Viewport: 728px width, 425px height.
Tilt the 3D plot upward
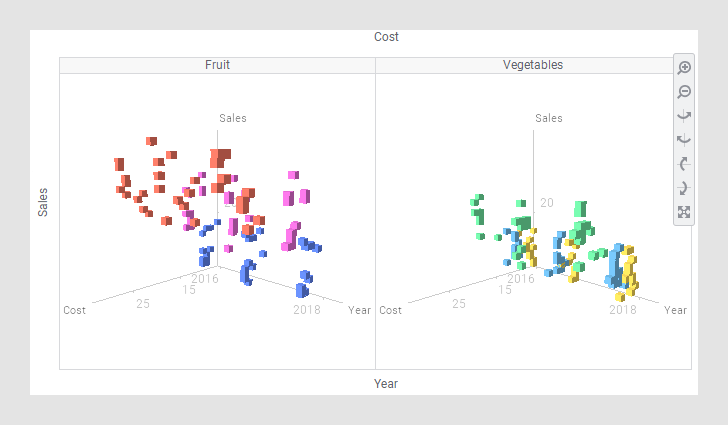point(684,164)
